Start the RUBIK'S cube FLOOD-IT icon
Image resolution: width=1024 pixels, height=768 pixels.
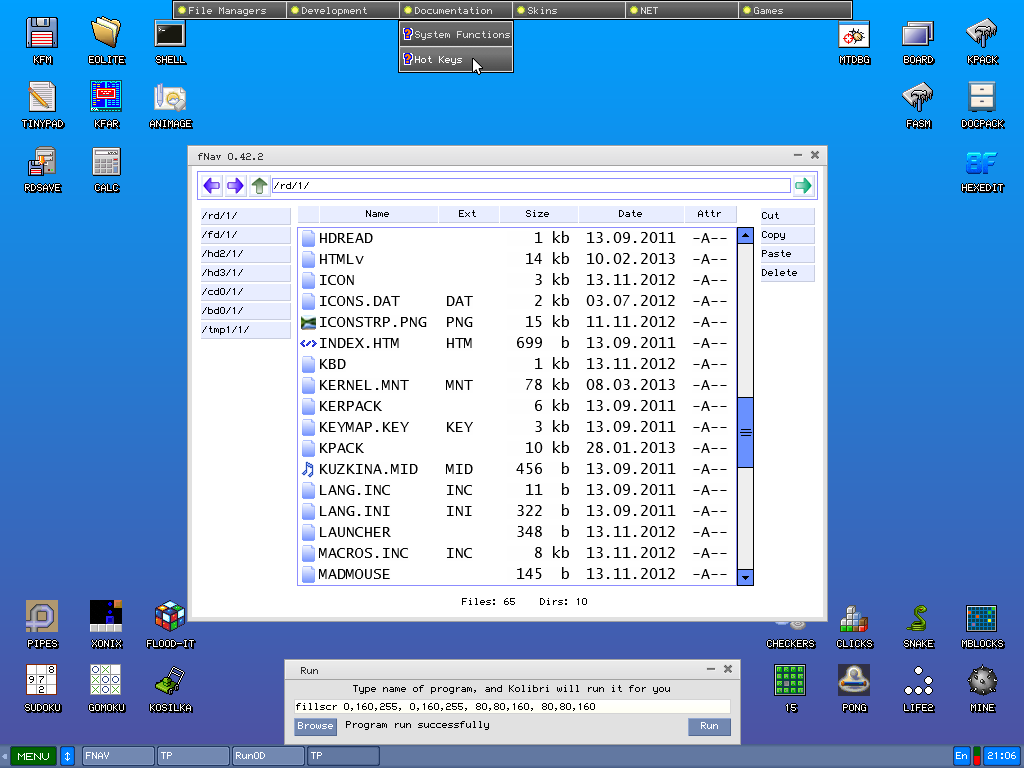[x=170, y=617]
